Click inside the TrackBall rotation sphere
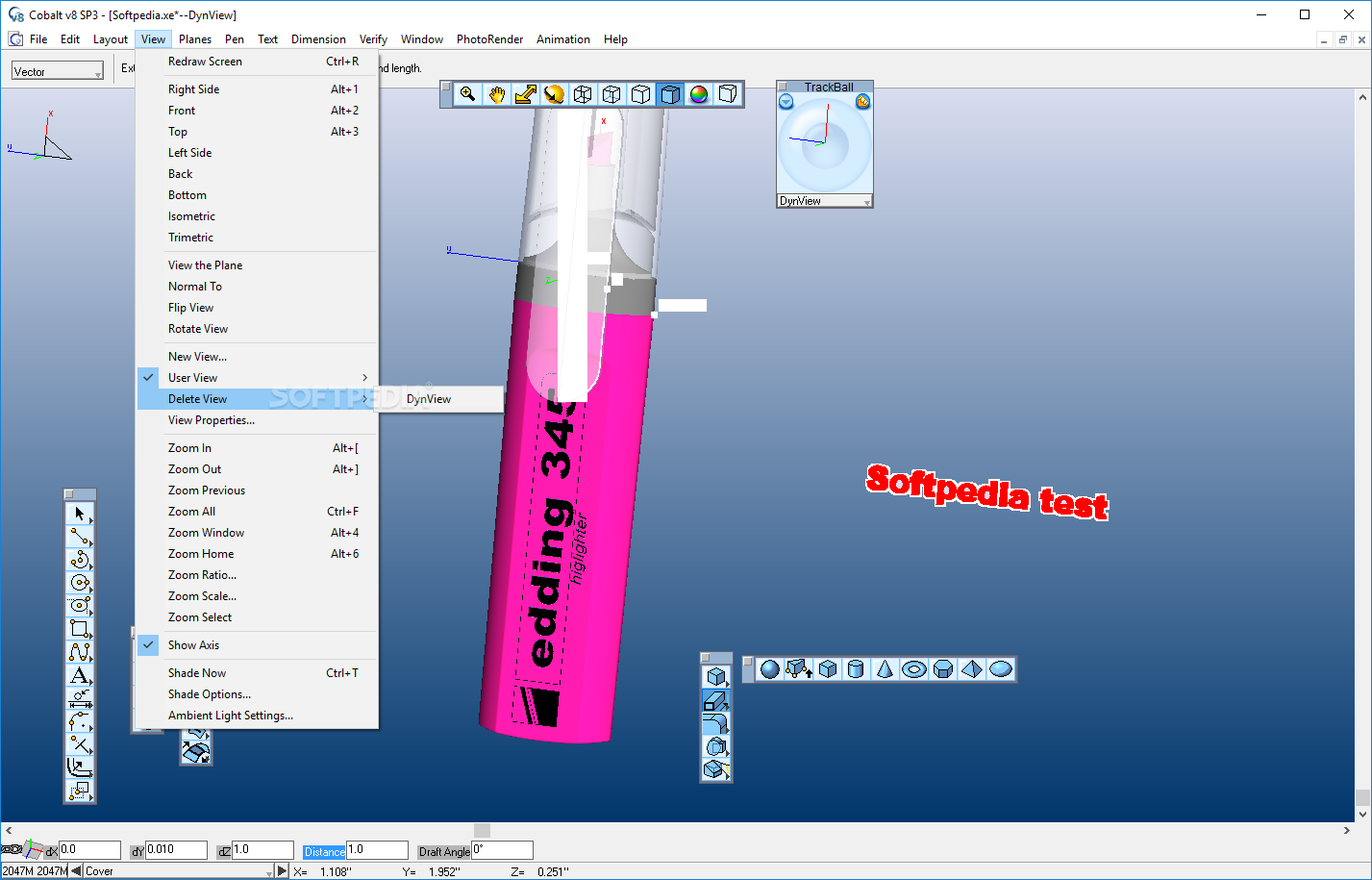Screen dimensions: 1372x880 pyautogui.click(x=825, y=146)
